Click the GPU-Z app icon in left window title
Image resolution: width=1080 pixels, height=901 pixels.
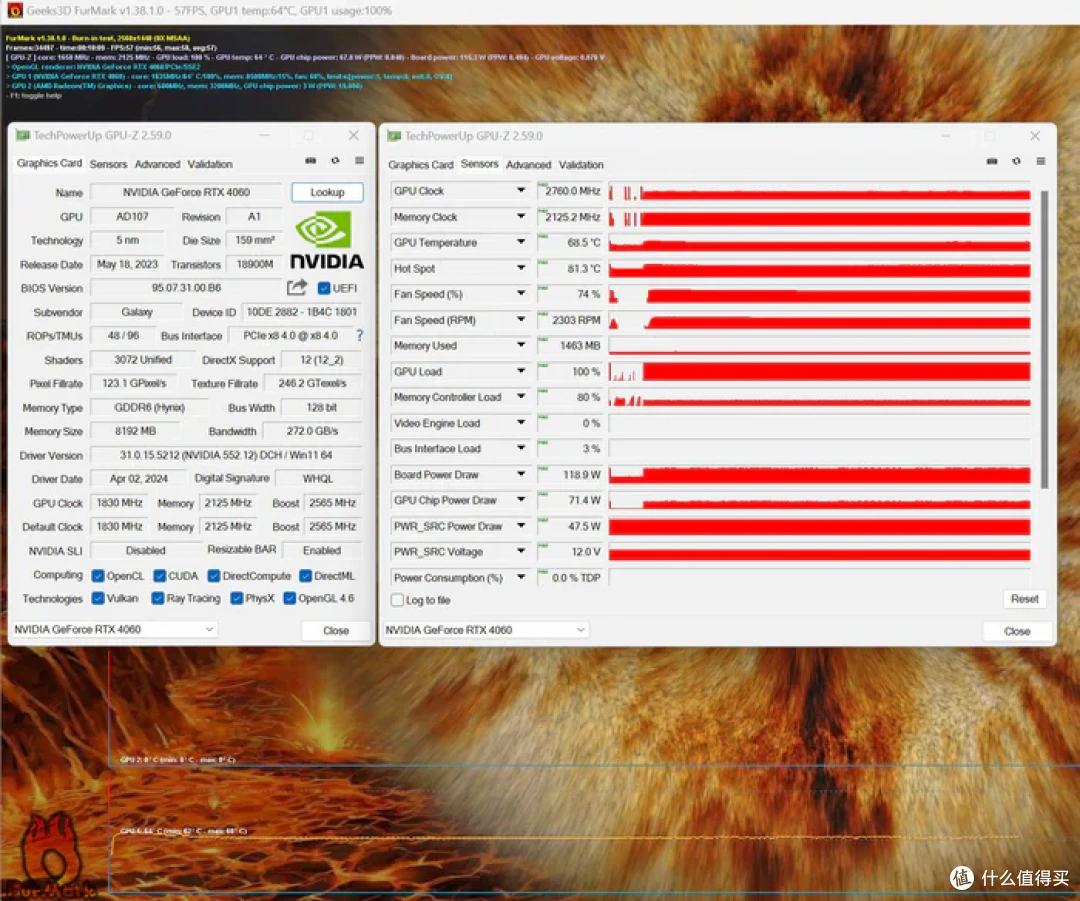pyautogui.click(x=23, y=135)
